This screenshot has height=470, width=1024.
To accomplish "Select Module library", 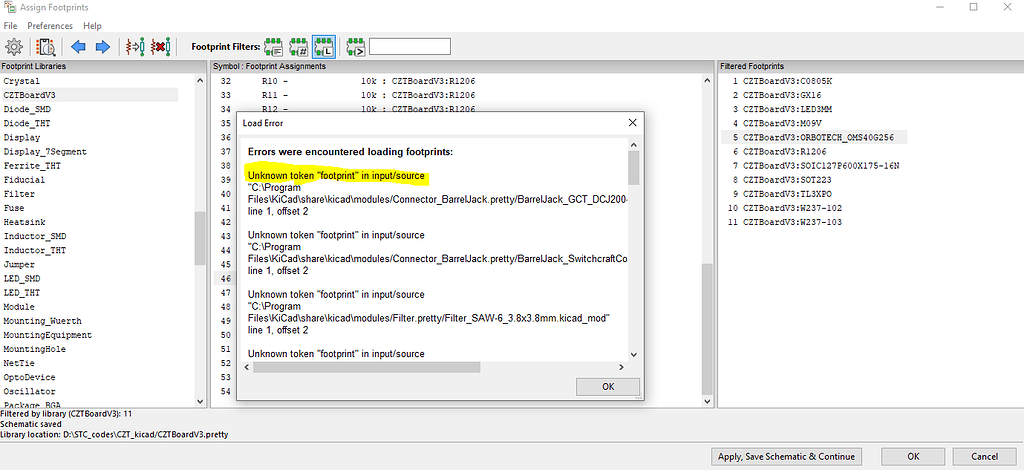I will coord(19,307).
